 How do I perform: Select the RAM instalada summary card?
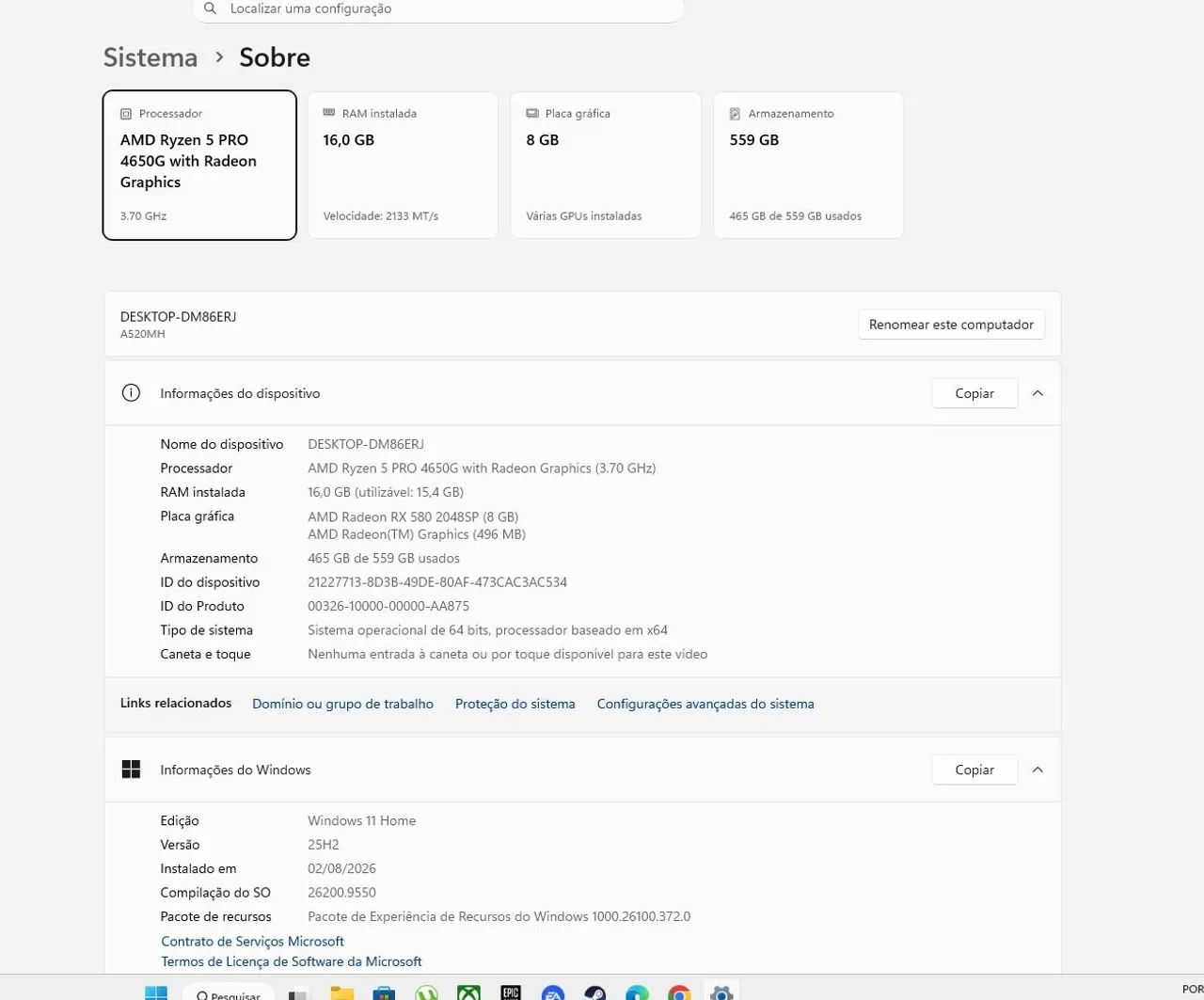point(403,165)
